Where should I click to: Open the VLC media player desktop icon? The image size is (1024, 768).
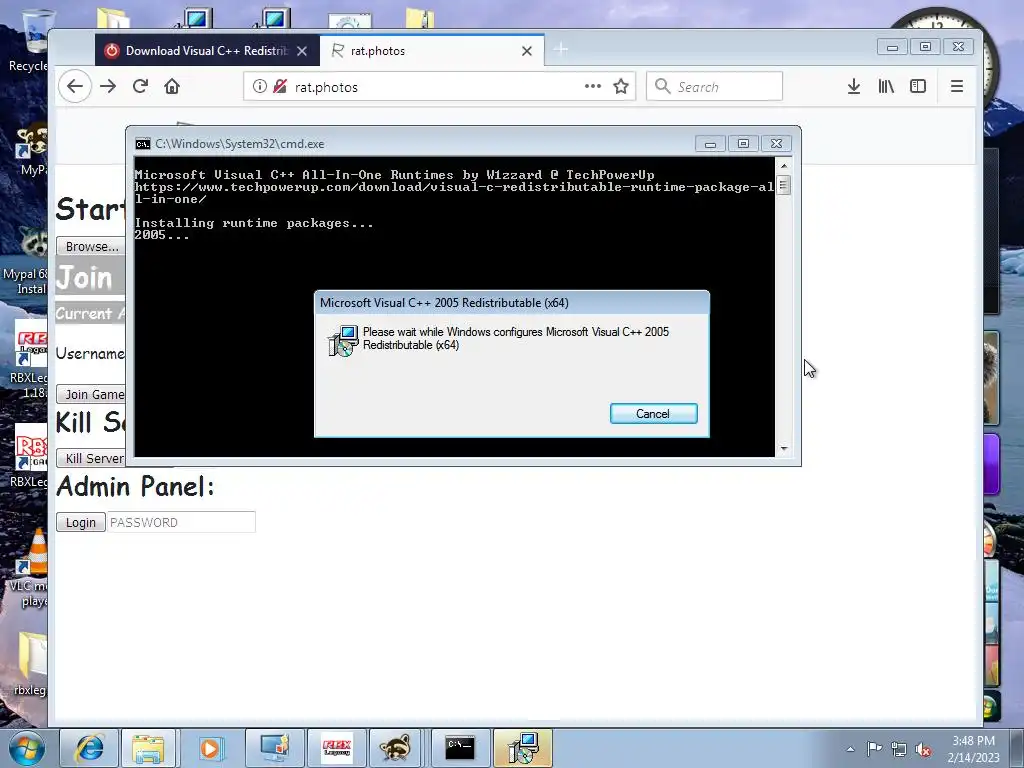31,567
